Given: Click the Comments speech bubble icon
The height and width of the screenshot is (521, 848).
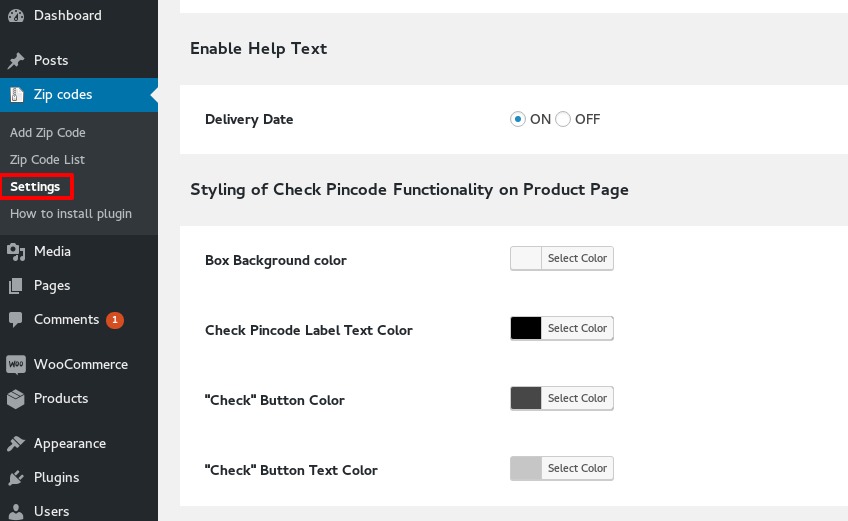Looking at the screenshot, I should [16, 320].
